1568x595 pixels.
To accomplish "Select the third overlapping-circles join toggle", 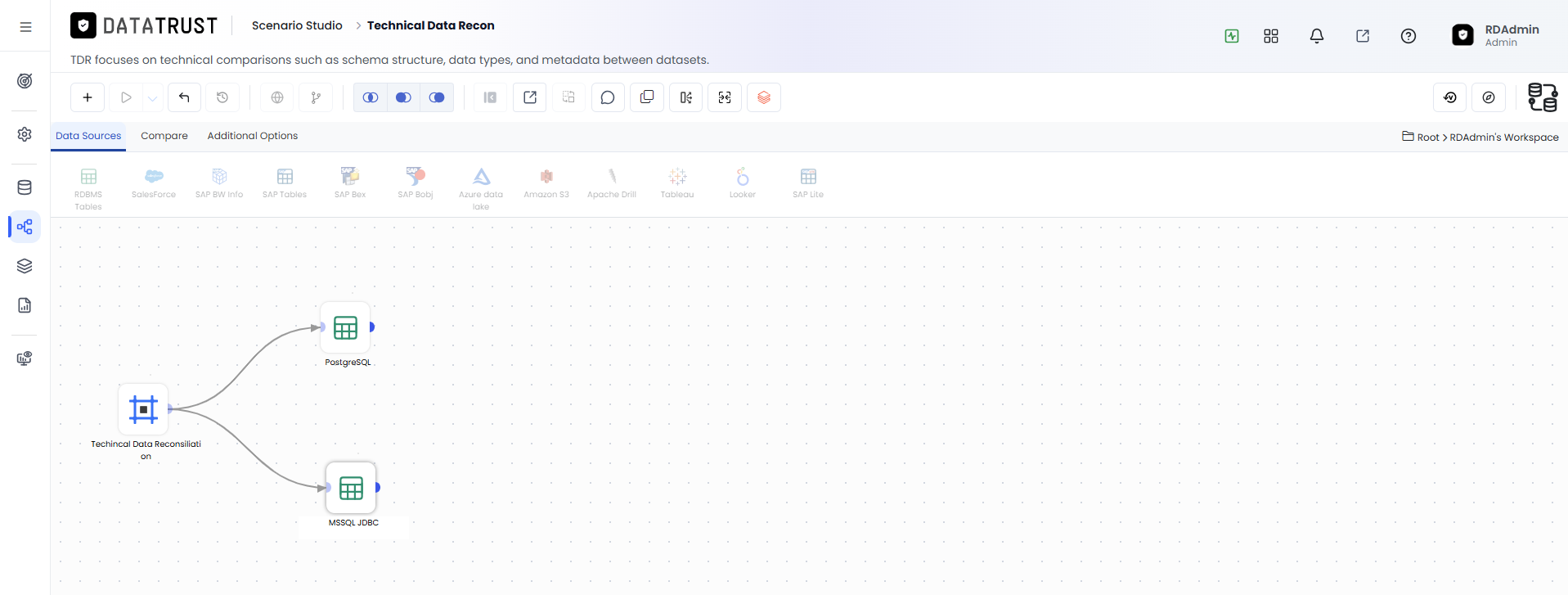I will coord(437,97).
